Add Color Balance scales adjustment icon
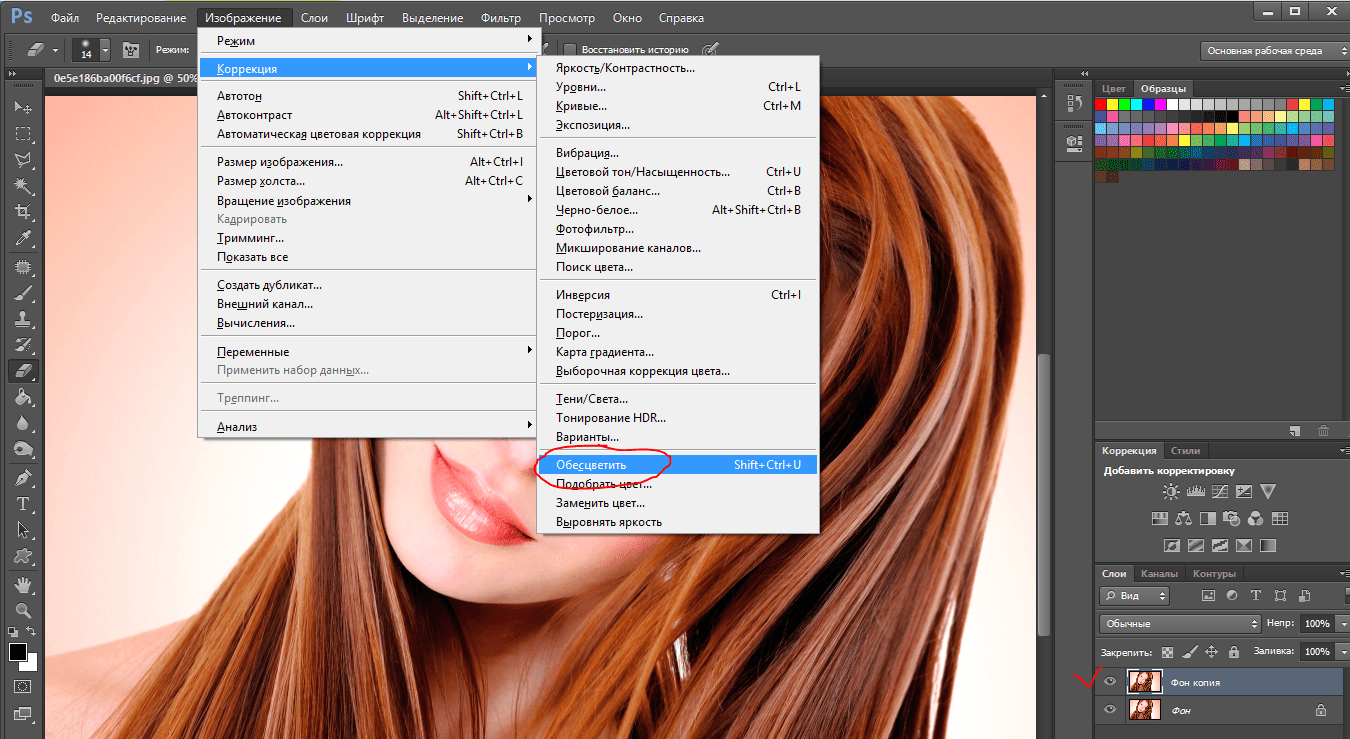1350x739 pixels. tap(1183, 519)
